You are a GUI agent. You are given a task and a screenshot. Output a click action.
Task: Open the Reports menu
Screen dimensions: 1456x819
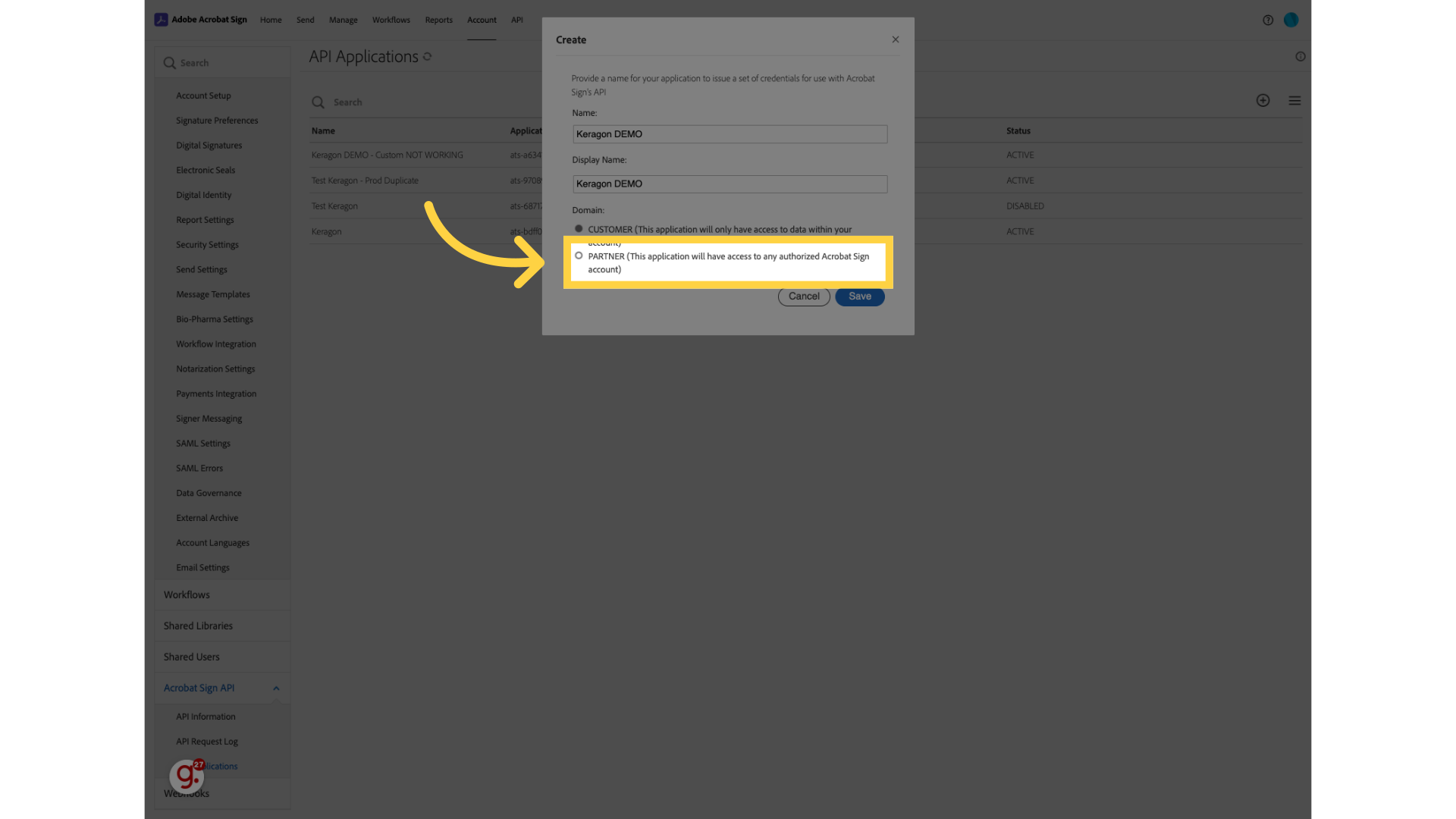pos(439,20)
